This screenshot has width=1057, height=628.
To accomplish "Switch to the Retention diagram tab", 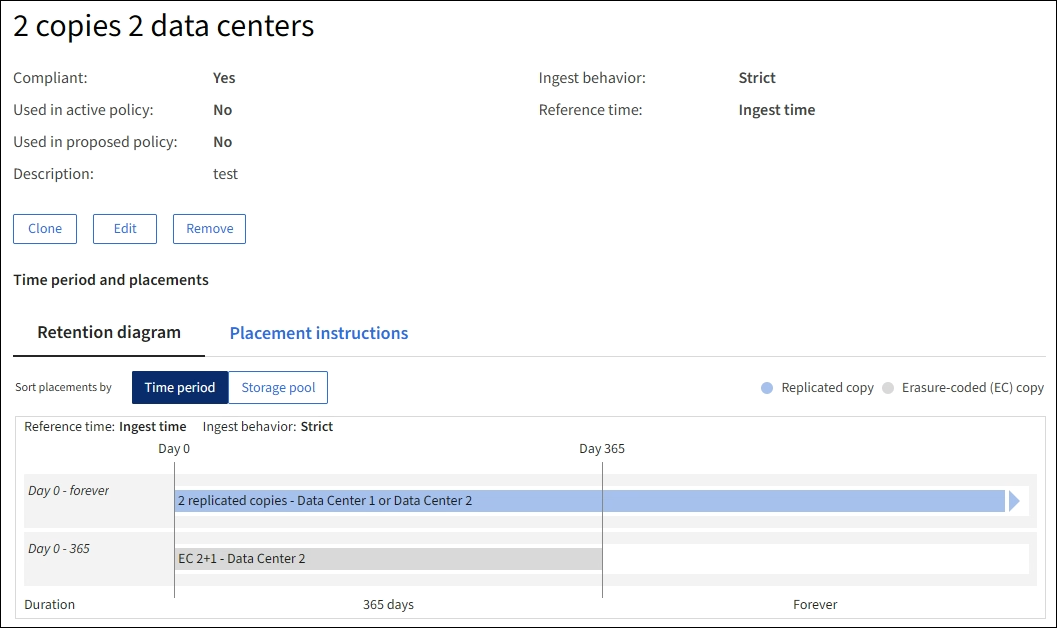I will point(109,333).
